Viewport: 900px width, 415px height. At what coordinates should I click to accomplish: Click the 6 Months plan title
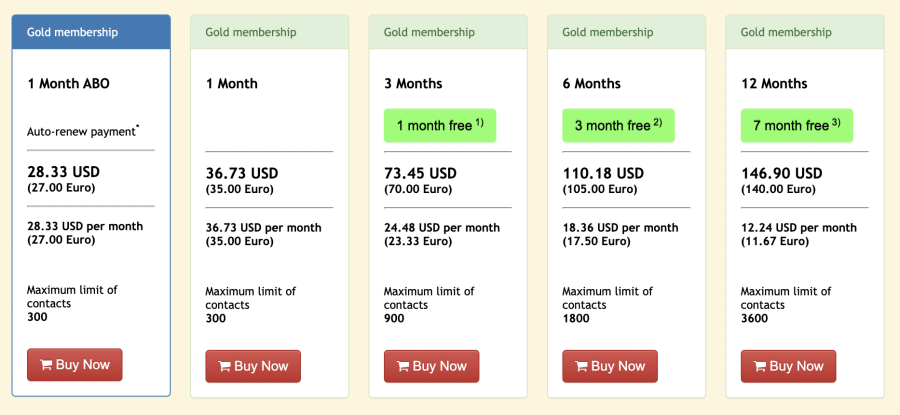click(x=591, y=84)
